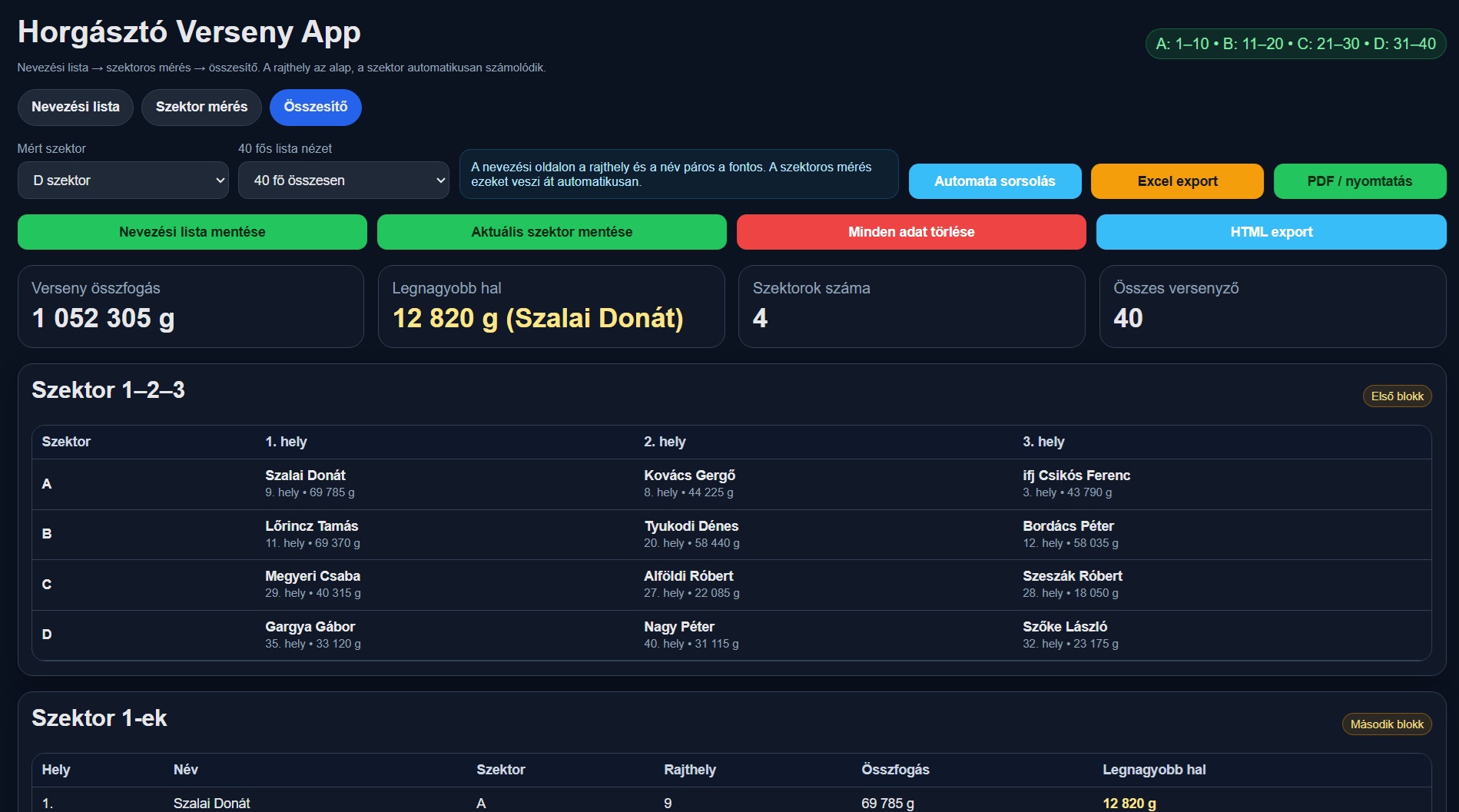
Task: Click Gargya Gábor in sector D row
Action: pos(310,627)
